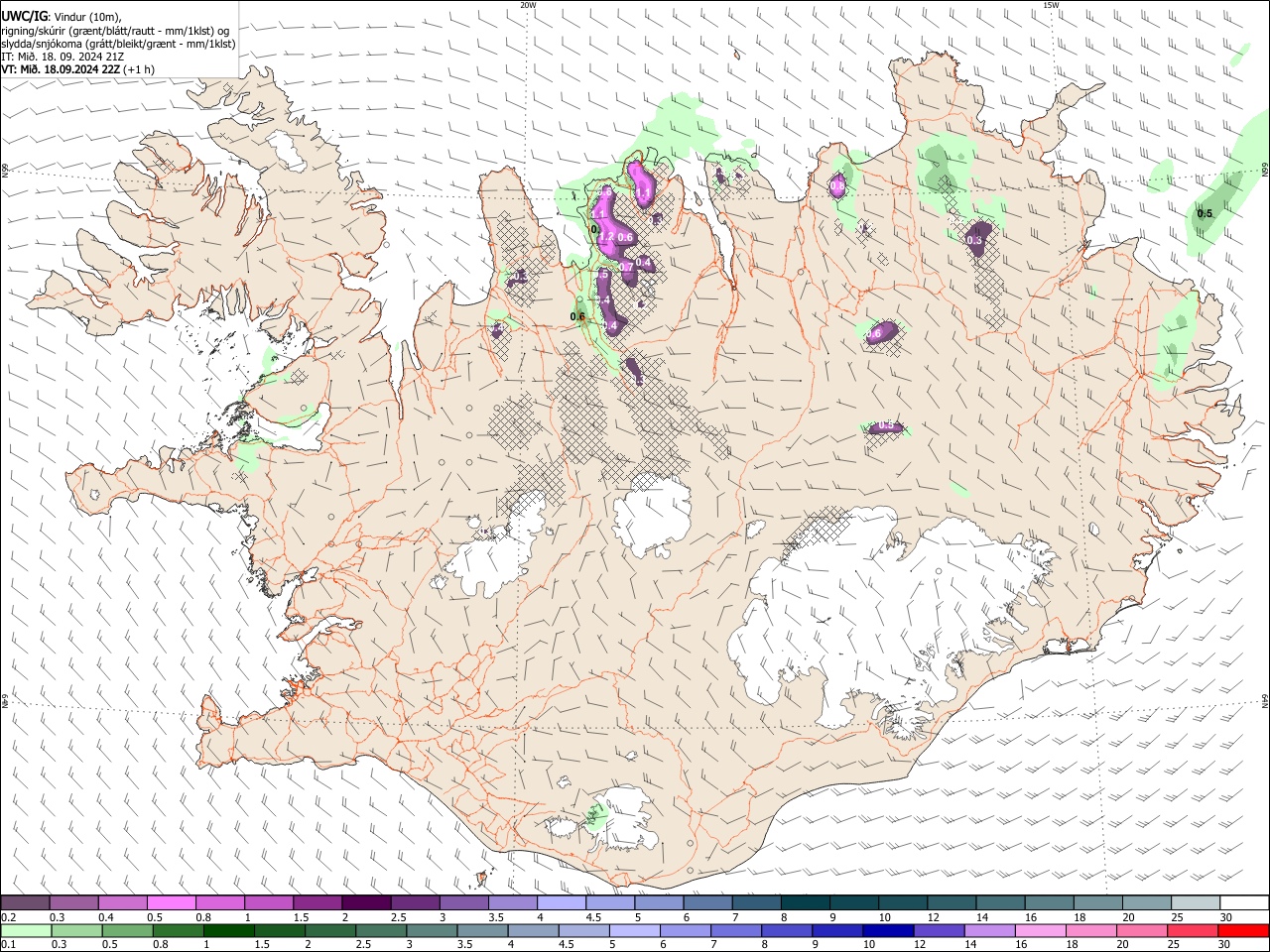
Task: Click the '0.2' label in upper legend row
Action: [8, 917]
